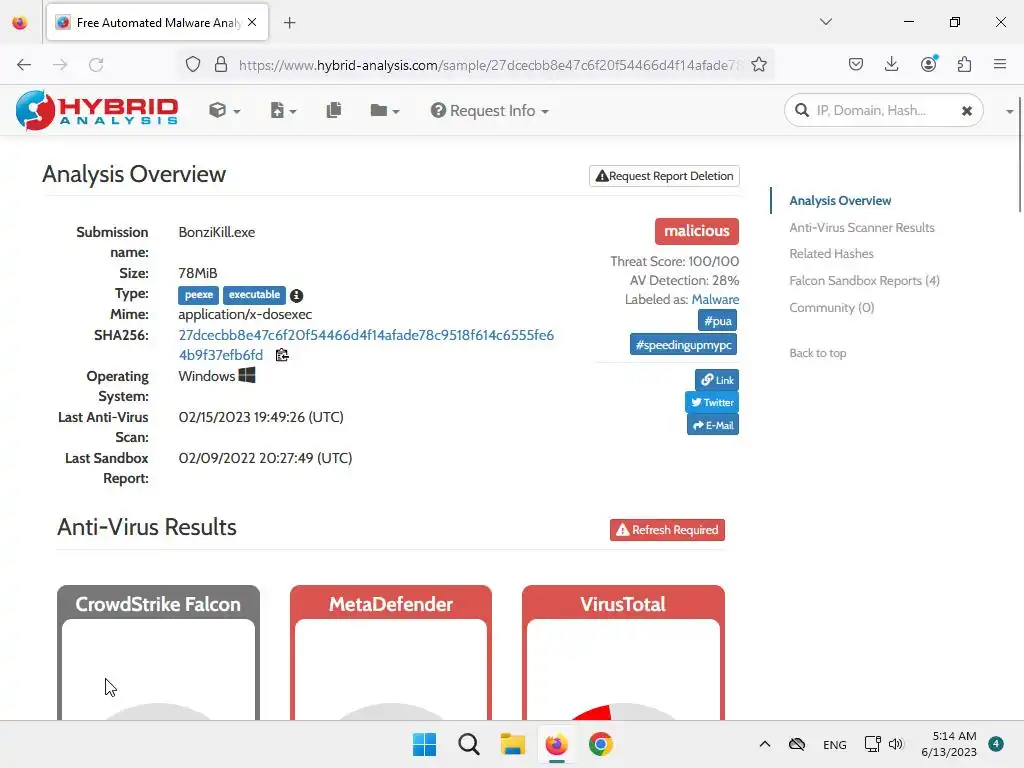Screen dimensions: 1024x768
Task: Open taskbar Search
Action: [469, 744]
